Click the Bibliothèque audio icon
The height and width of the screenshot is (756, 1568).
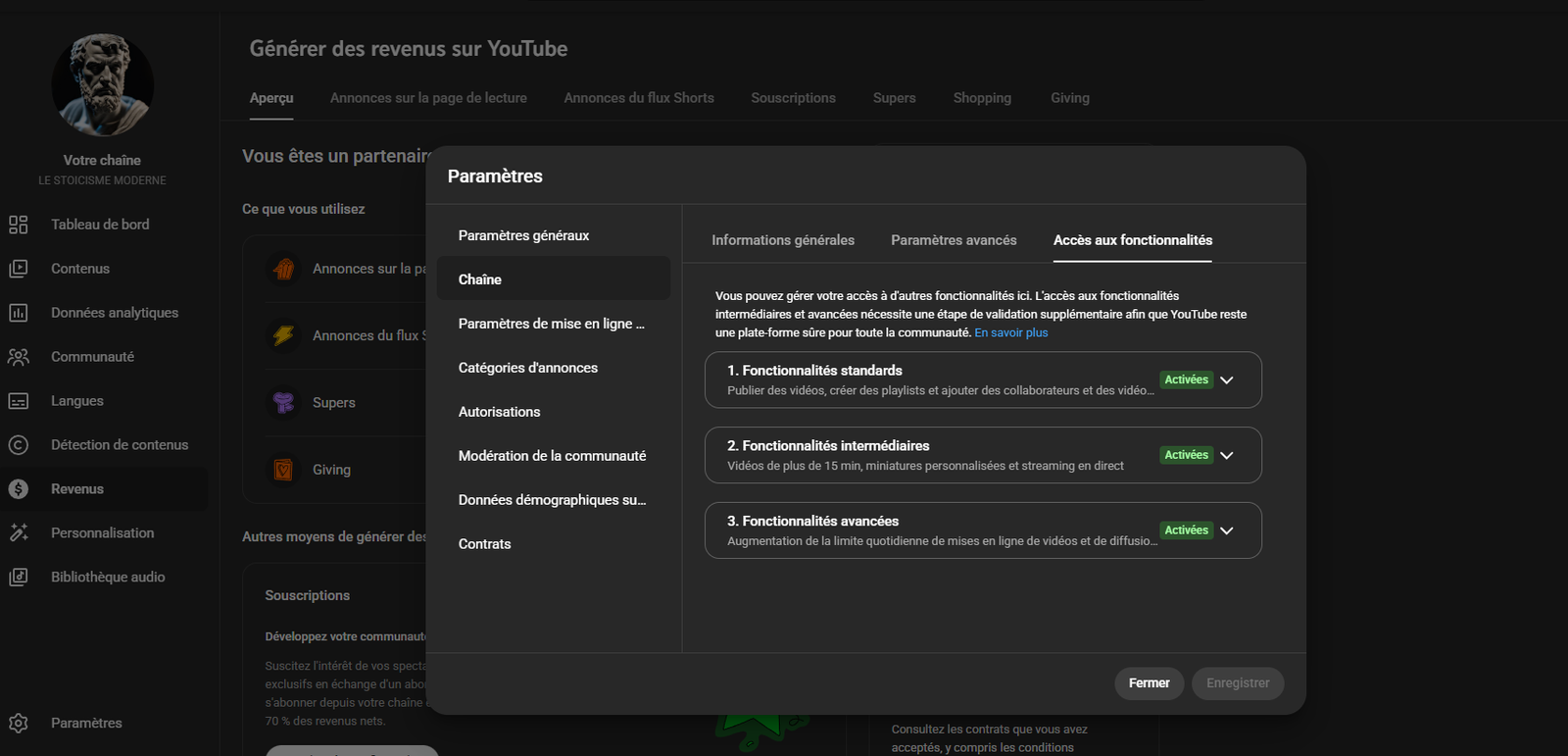point(19,578)
